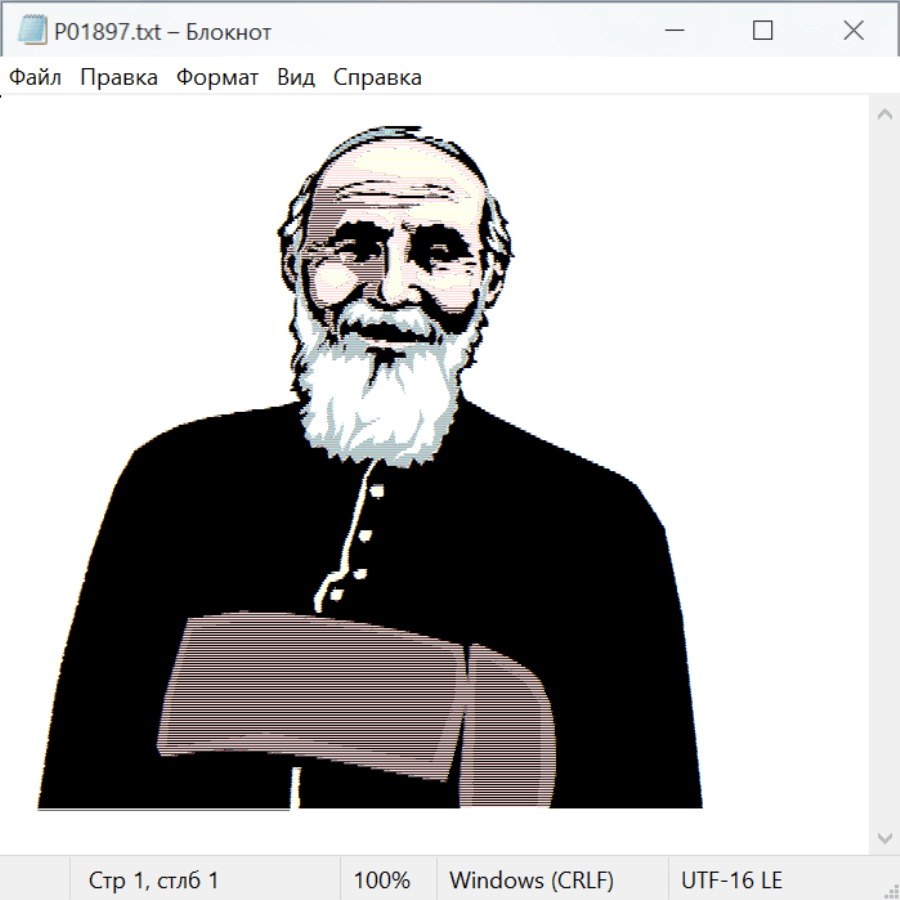Viewport: 900px width, 900px height.
Task: Open the Формат menu
Action: pyautogui.click(x=217, y=78)
